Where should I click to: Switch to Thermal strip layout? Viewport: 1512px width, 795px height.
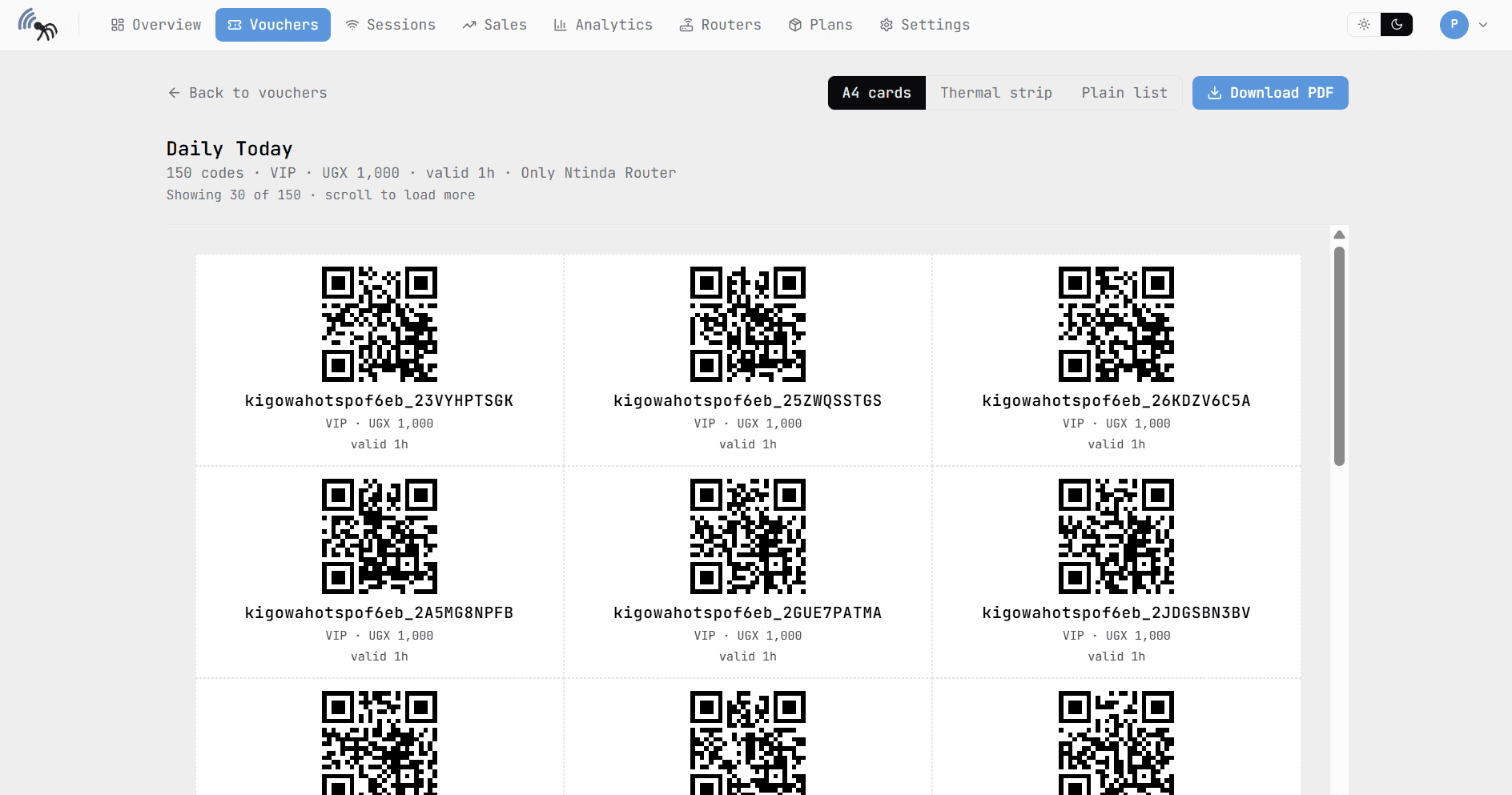996,93
